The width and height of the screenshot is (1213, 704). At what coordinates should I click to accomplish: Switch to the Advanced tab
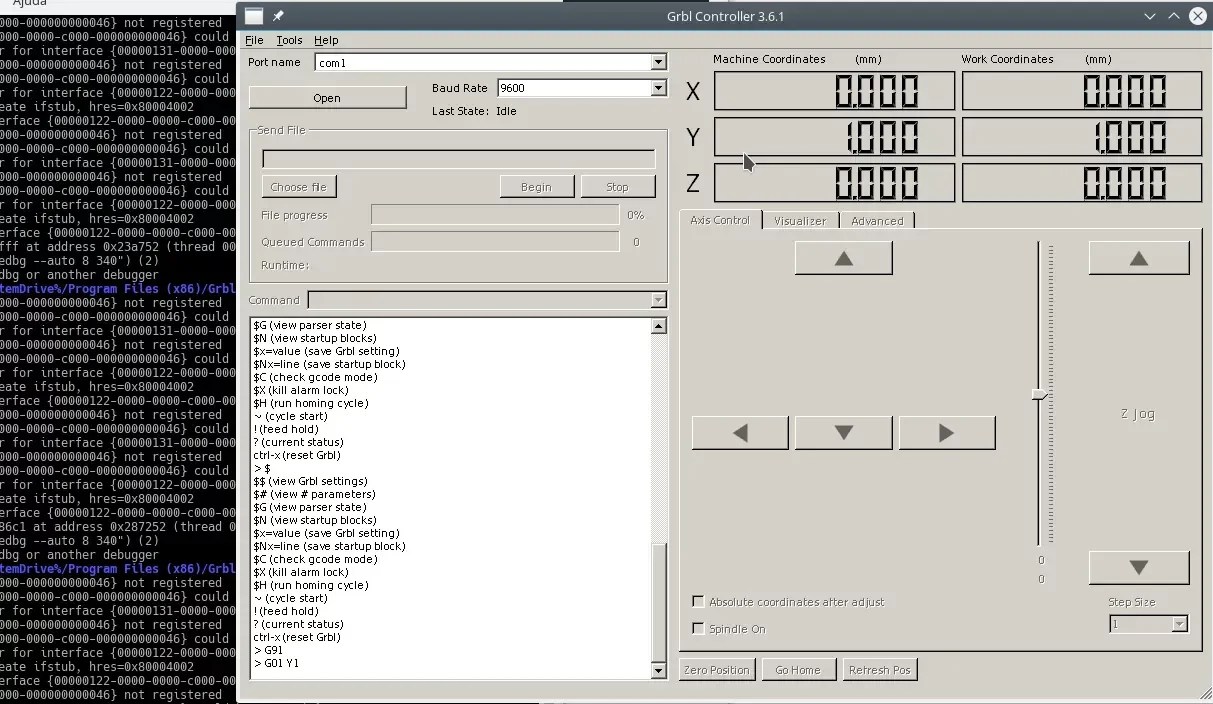[877, 221]
